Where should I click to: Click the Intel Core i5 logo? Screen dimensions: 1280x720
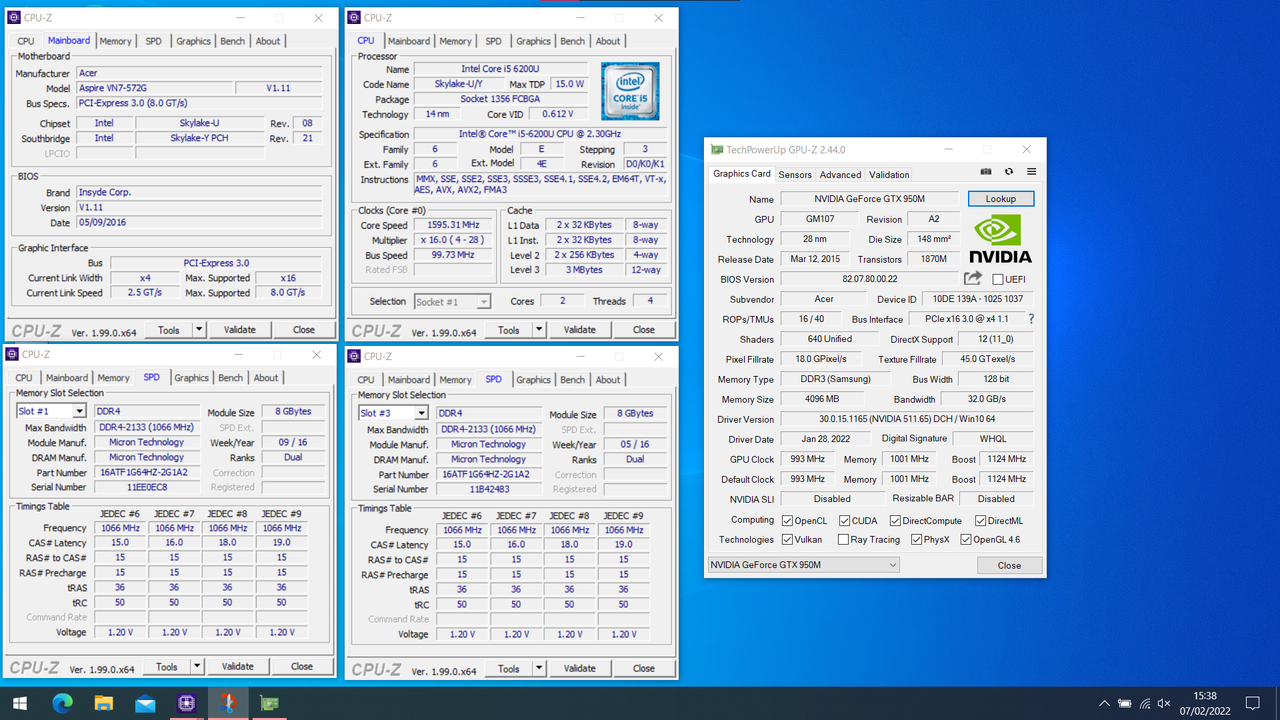630,91
